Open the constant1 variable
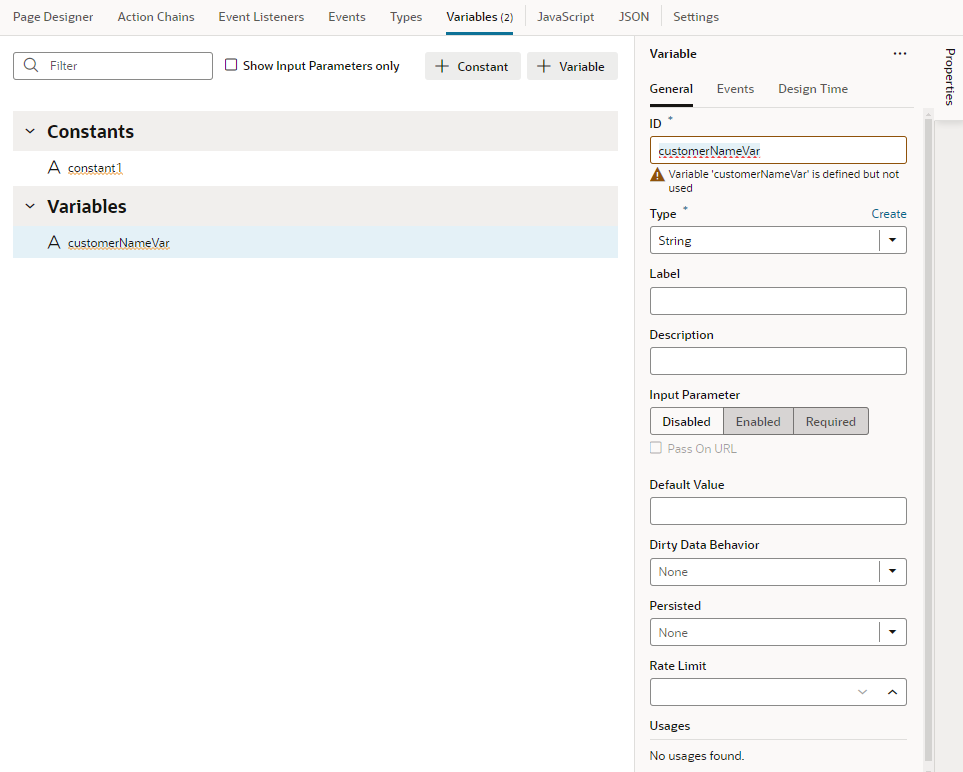Screen dimensions: 963x772 pyautogui.click(x=95, y=167)
